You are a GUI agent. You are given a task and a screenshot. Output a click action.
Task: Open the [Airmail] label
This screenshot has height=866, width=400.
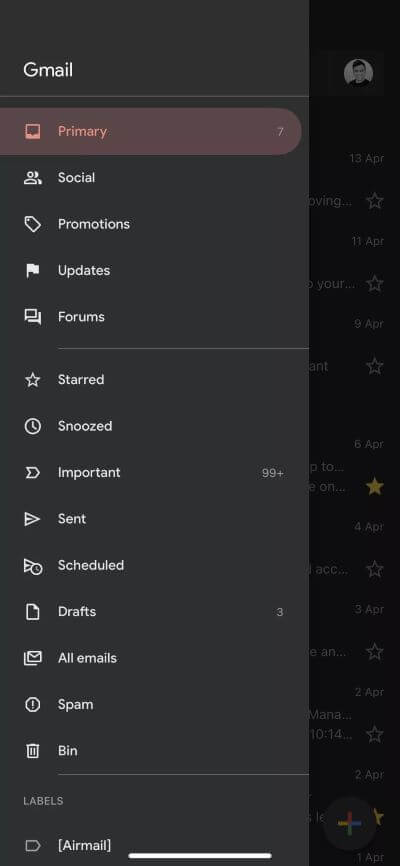[x=154, y=846]
